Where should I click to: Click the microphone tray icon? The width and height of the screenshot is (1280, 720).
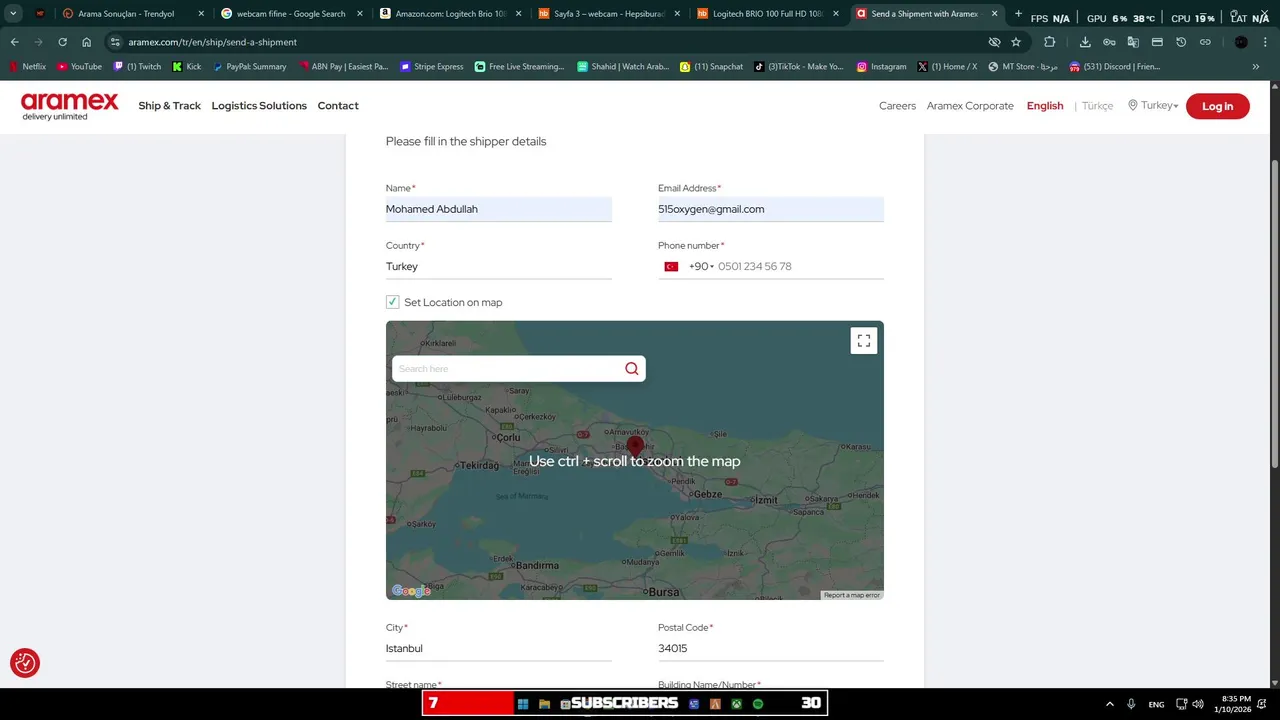[1131, 704]
